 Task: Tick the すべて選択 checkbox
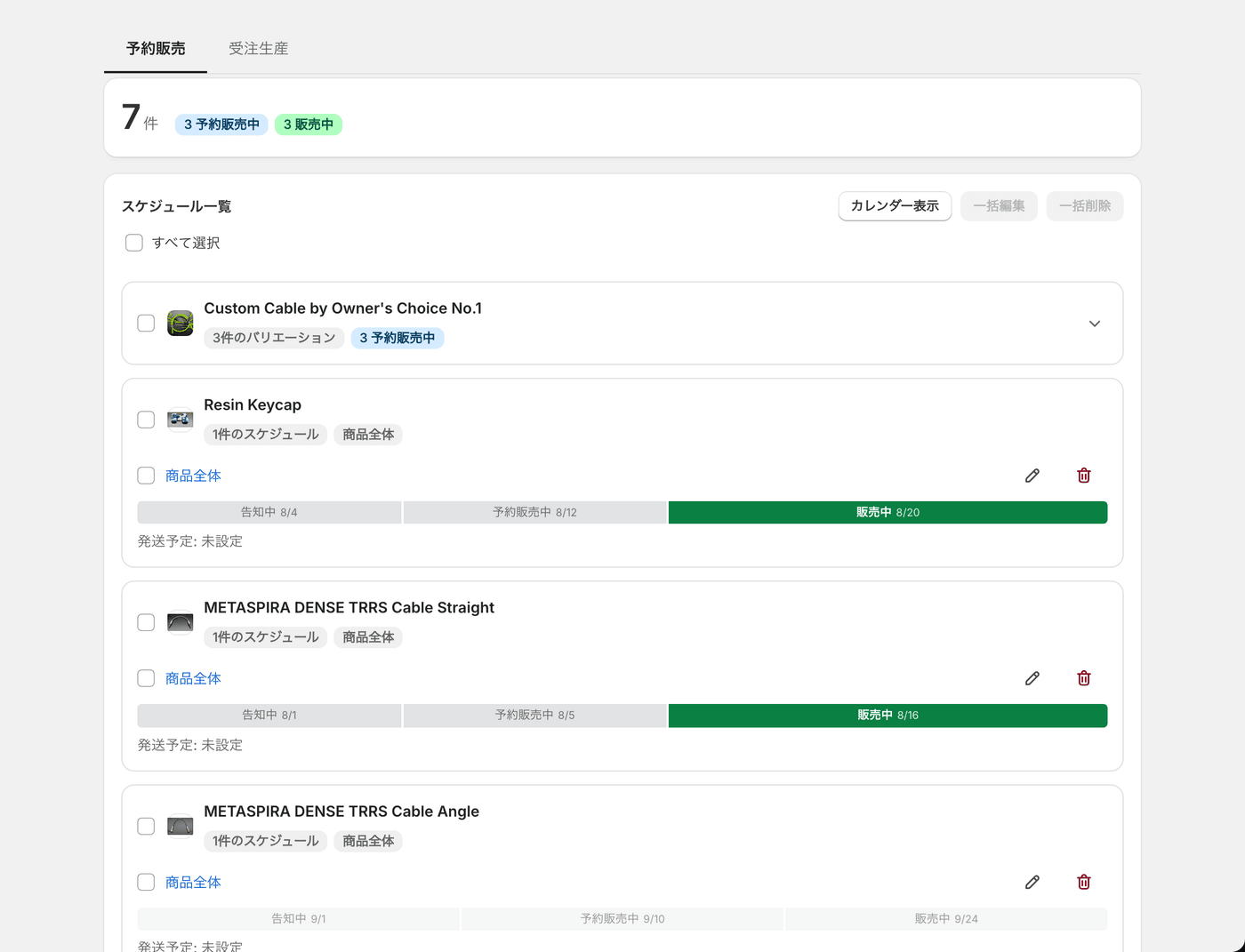(134, 243)
